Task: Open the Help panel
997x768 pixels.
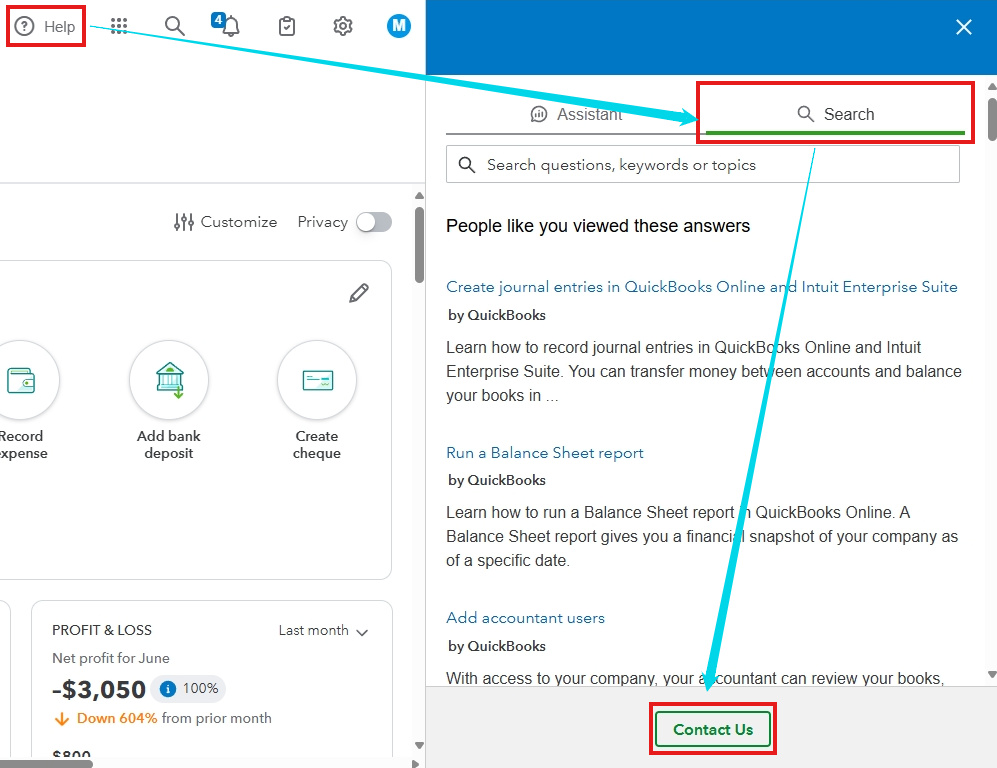Action: [x=45, y=27]
